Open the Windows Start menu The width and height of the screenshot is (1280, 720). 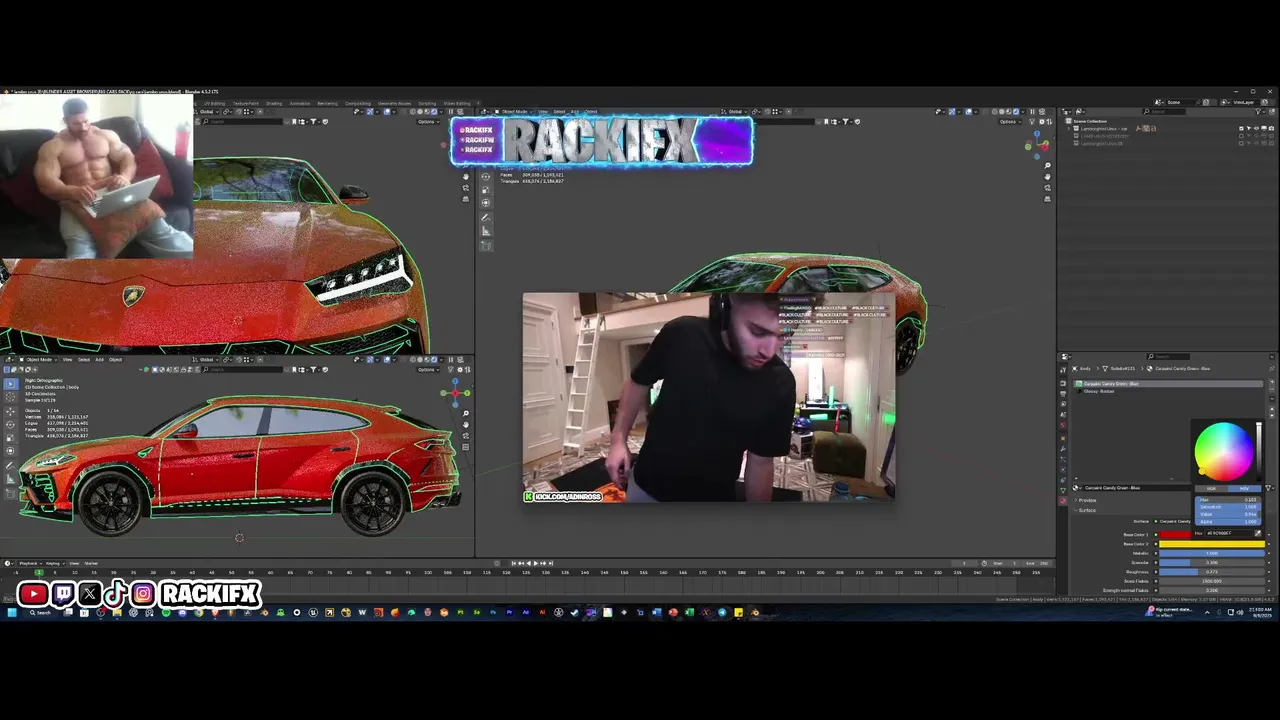click(x=12, y=612)
